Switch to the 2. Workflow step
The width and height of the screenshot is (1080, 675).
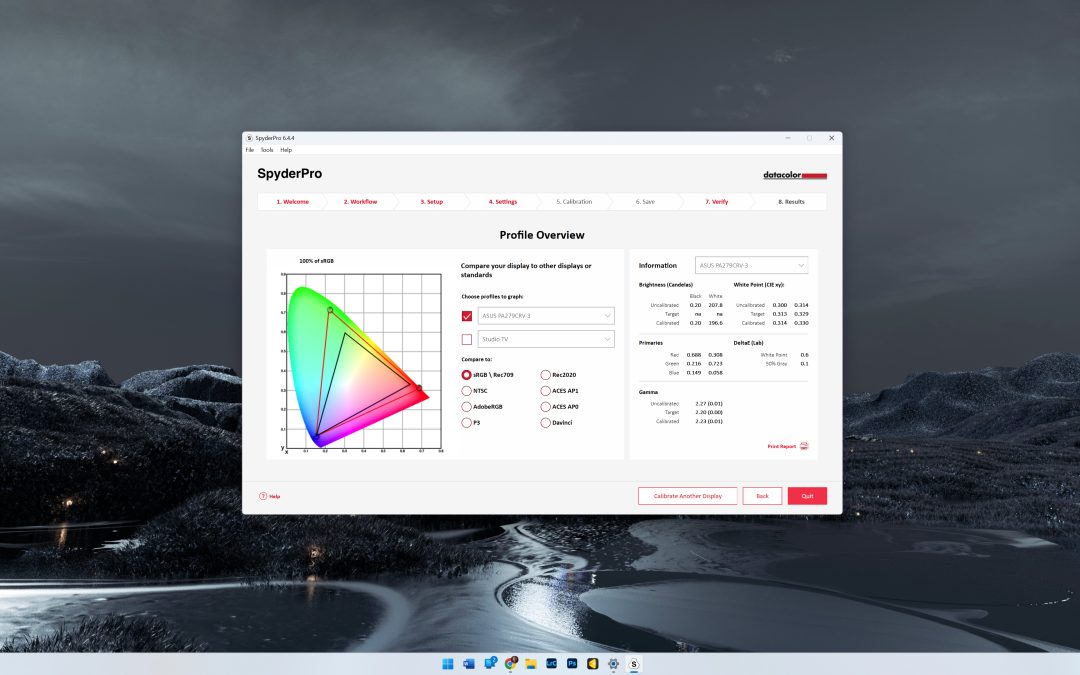(361, 202)
